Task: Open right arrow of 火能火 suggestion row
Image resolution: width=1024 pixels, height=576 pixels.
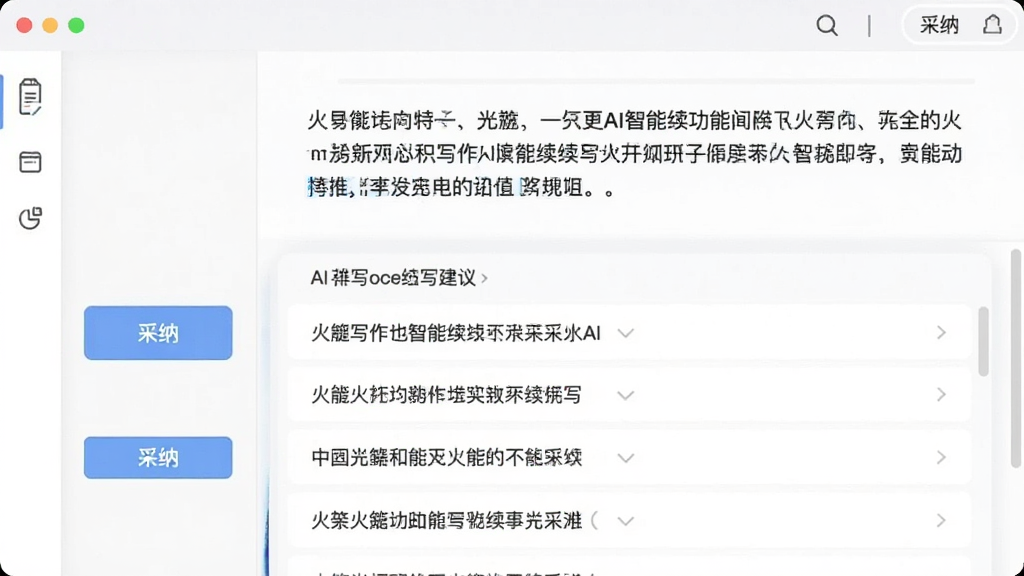Action: pos(941,394)
